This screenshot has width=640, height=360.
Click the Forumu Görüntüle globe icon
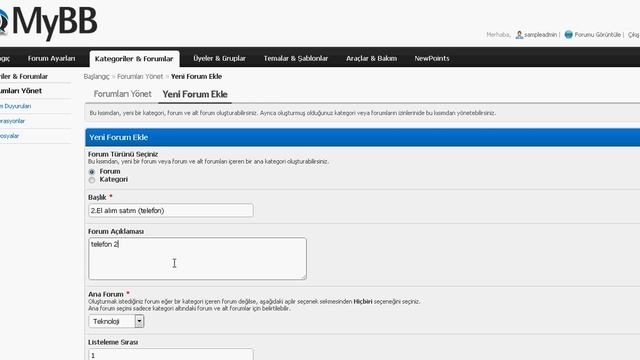(x=569, y=35)
